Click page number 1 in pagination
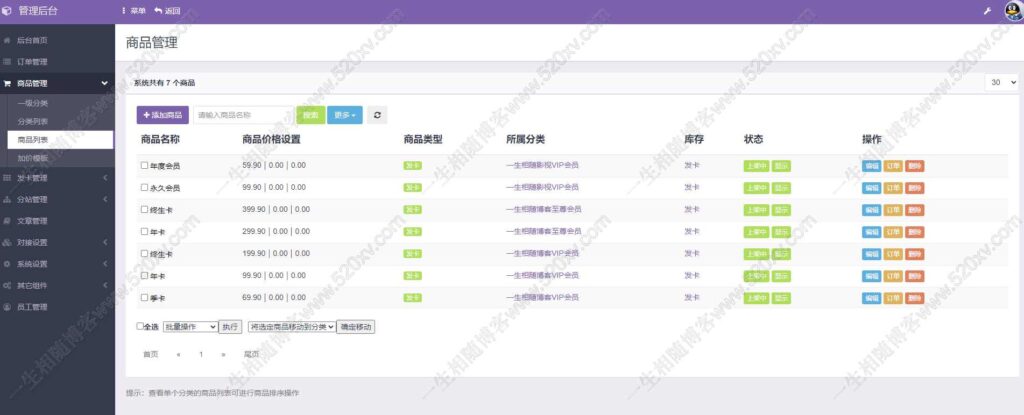The image size is (1024, 415). pyautogui.click(x=201, y=354)
